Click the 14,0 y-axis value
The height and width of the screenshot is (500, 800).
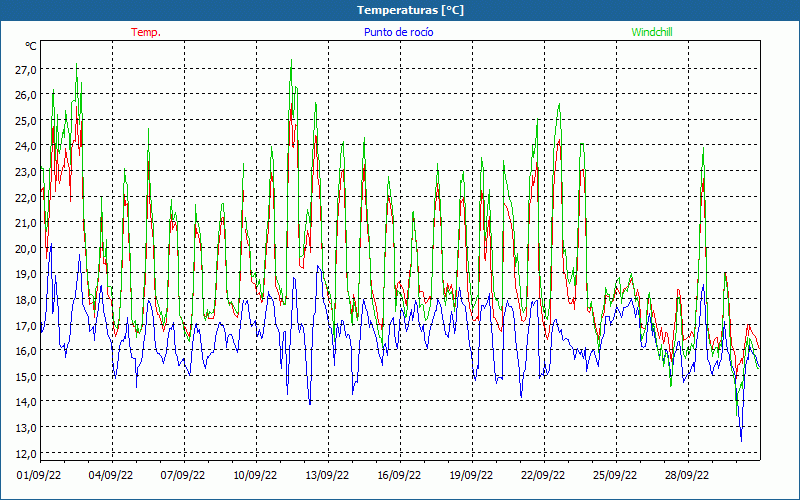point(25,402)
